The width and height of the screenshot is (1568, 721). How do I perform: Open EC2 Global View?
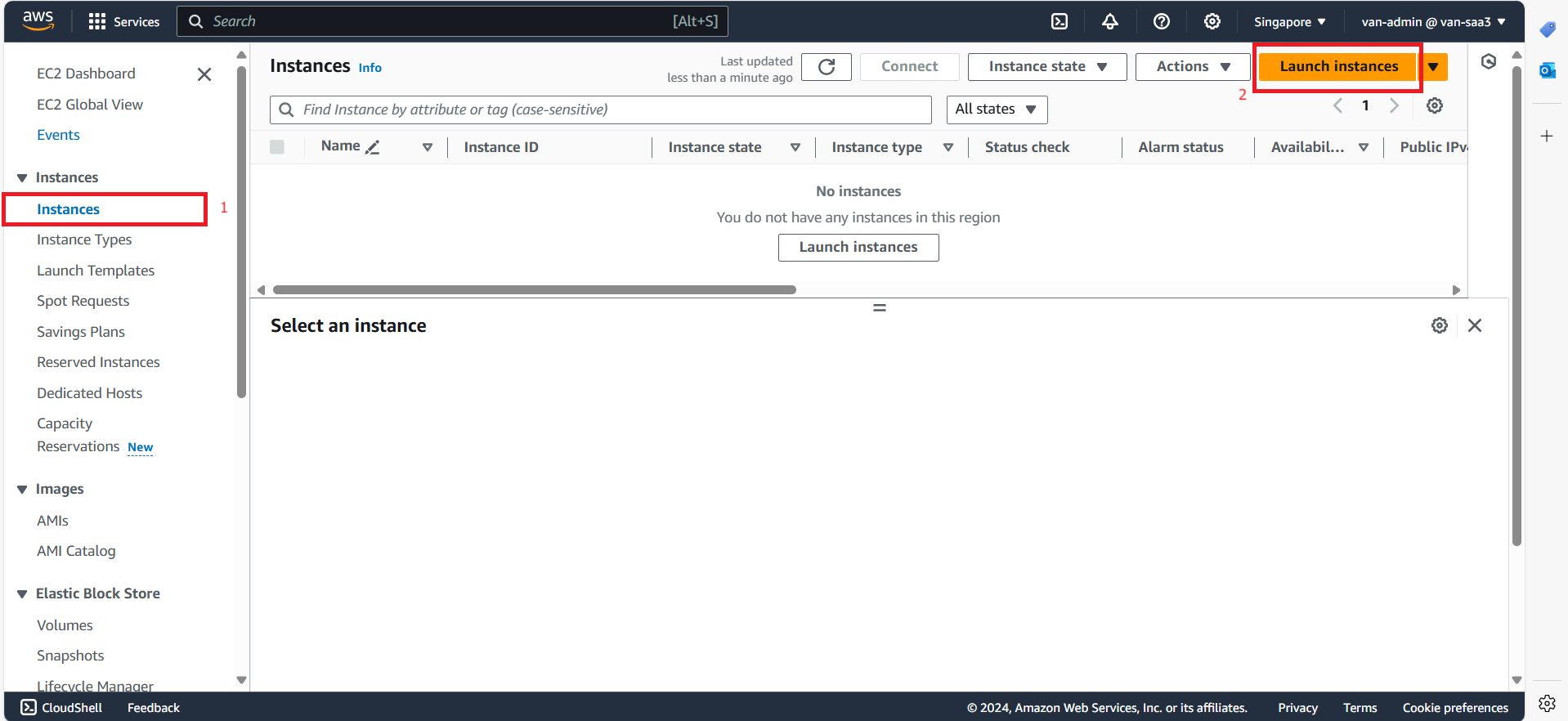tap(90, 105)
